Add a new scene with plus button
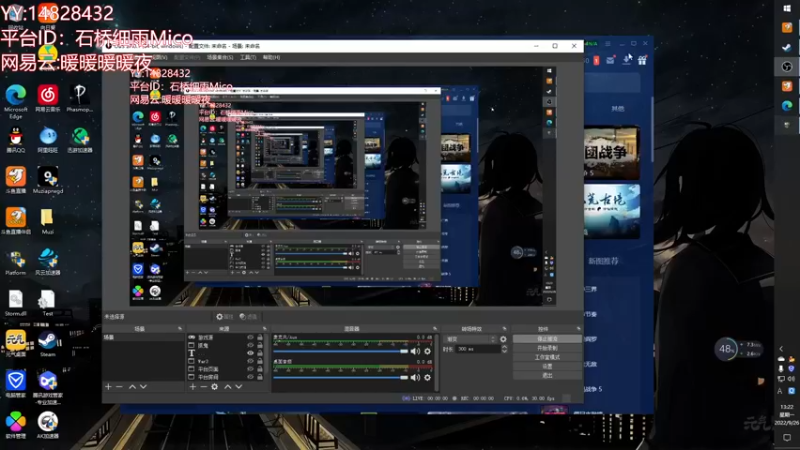This screenshot has width=800, height=450. click(108, 387)
